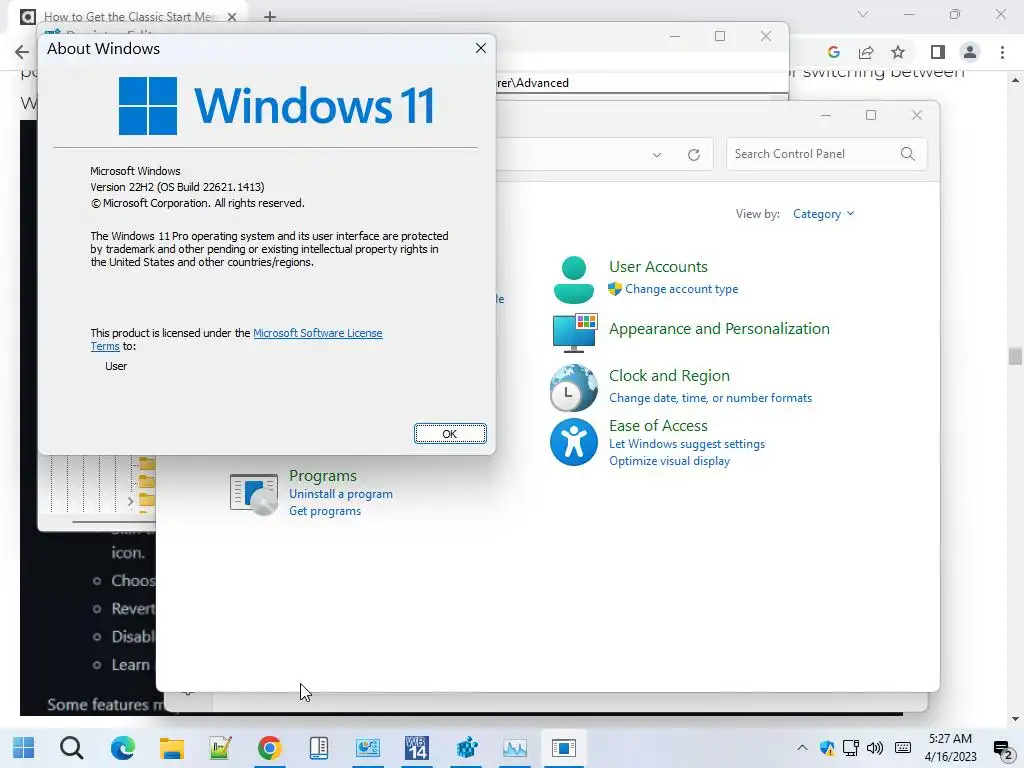1024x768 pixels.
Task: Expand Control Panel address history dropdown
Action: pyautogui.click(x=657, y=155)
